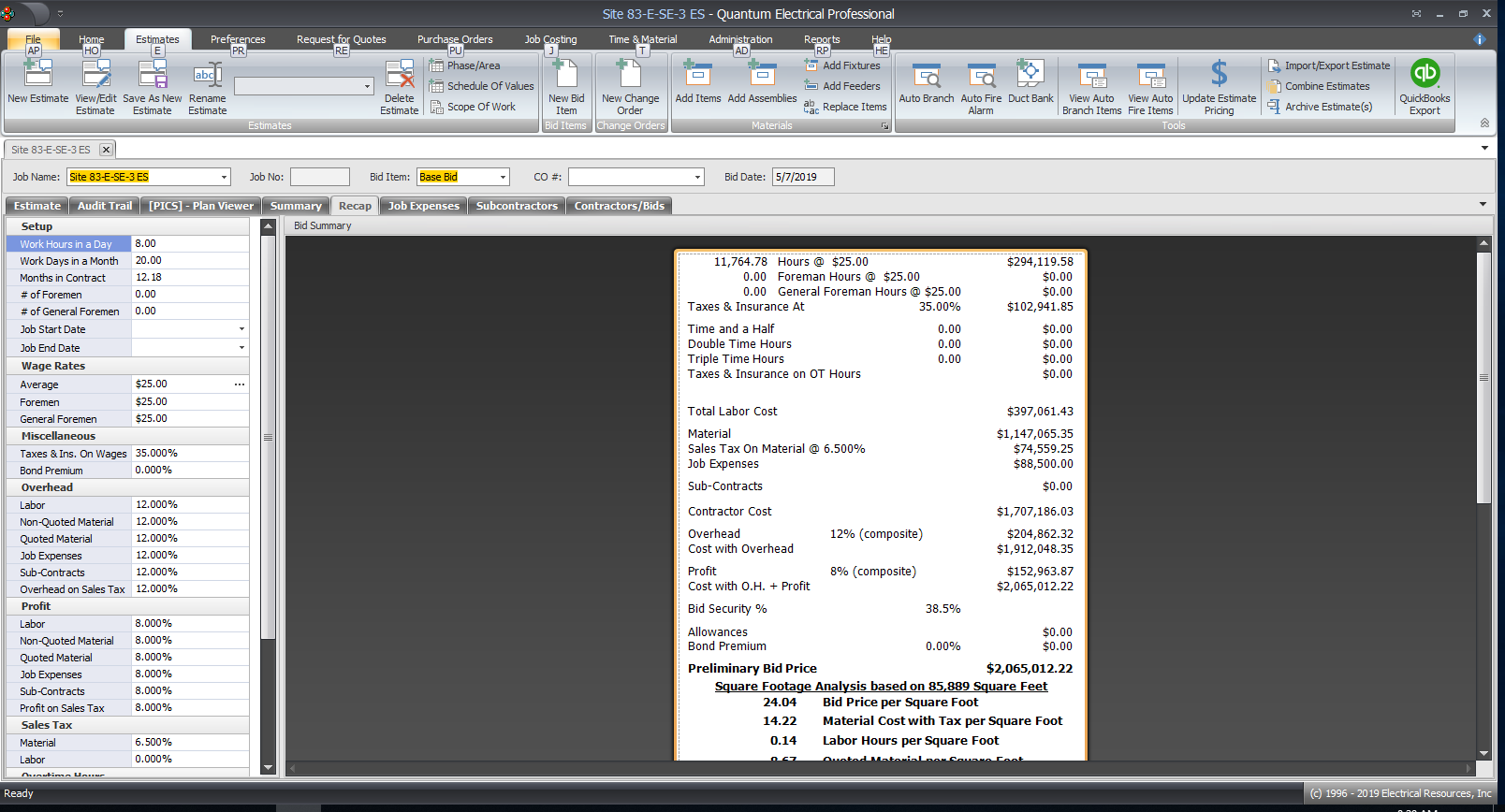Click the Average wage ellipsis button
This screenshot has width=1505, height=812.
click(240, 384)
